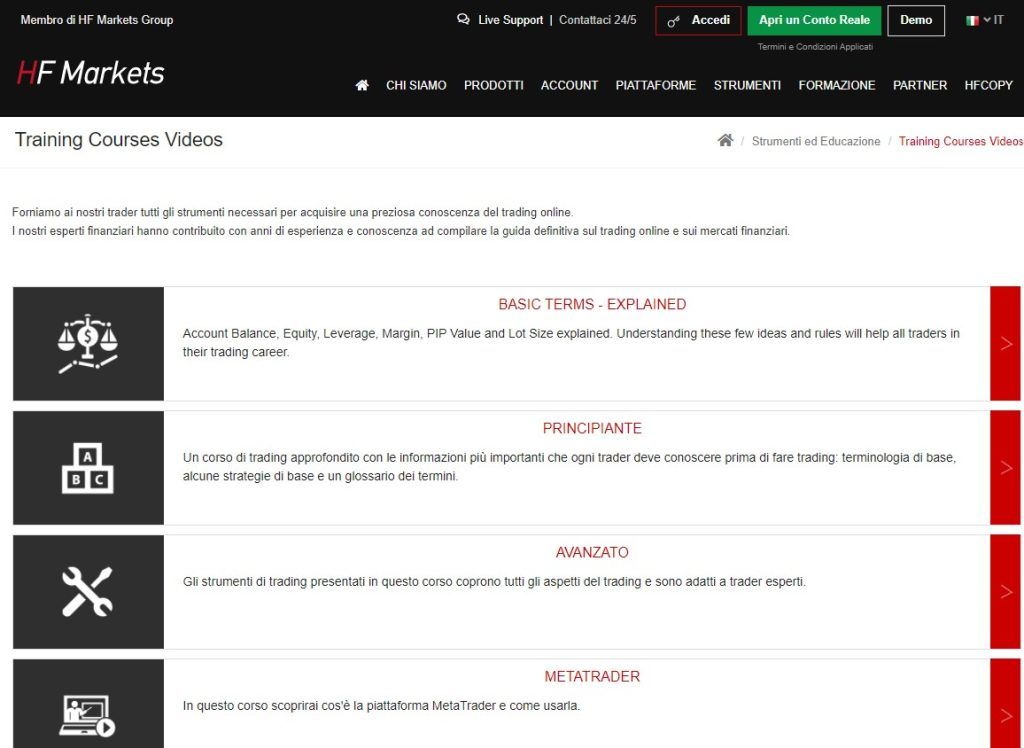Click the Basic Terms description paragraph

click(571, 343)
